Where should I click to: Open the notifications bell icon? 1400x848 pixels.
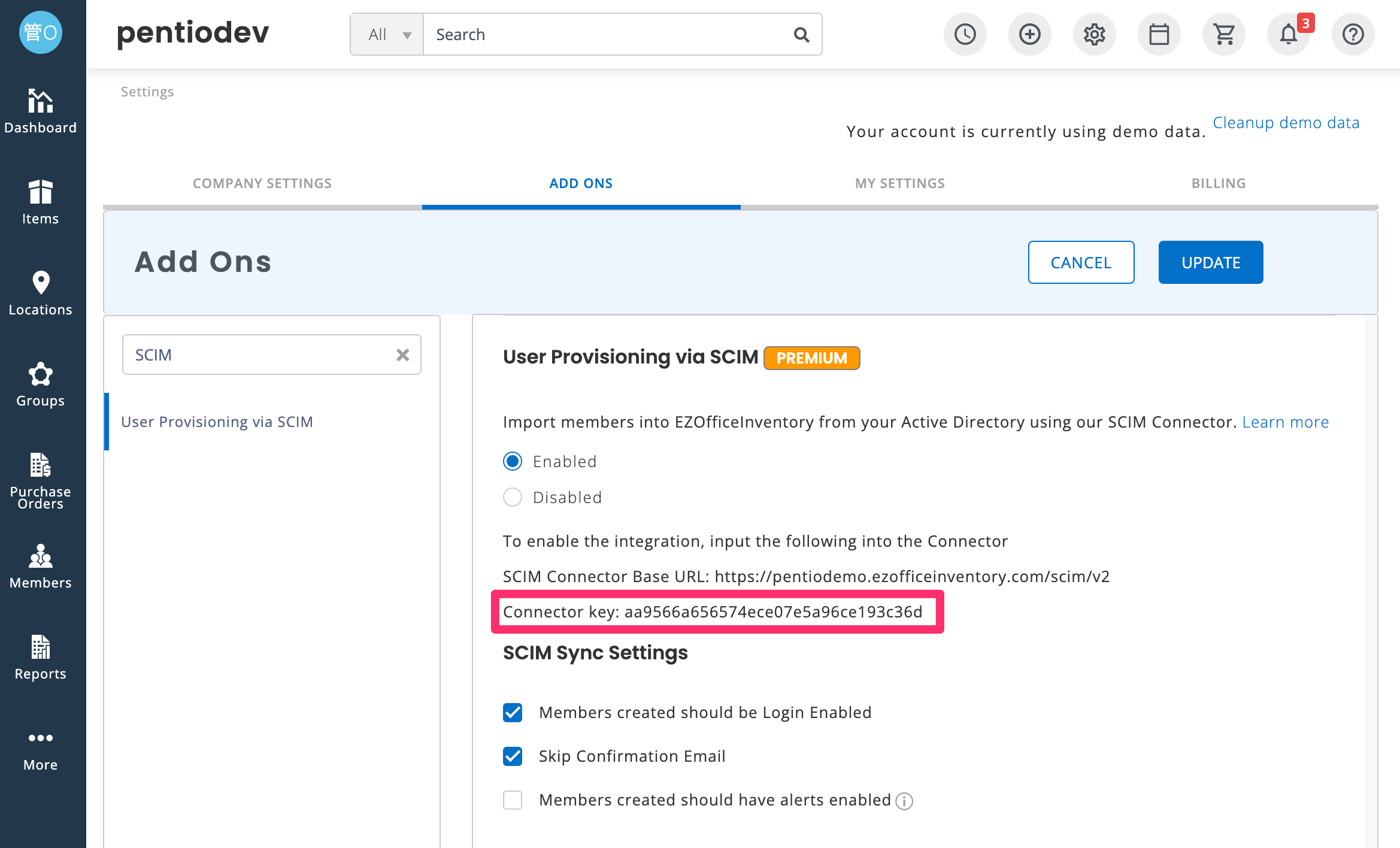(1289, 34)
